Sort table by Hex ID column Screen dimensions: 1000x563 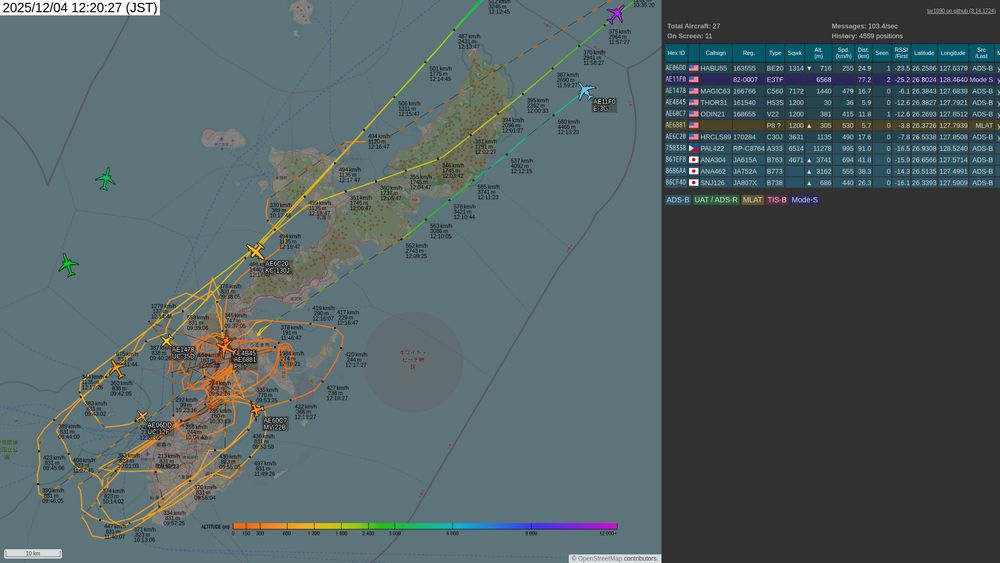(x=676, y=53)
